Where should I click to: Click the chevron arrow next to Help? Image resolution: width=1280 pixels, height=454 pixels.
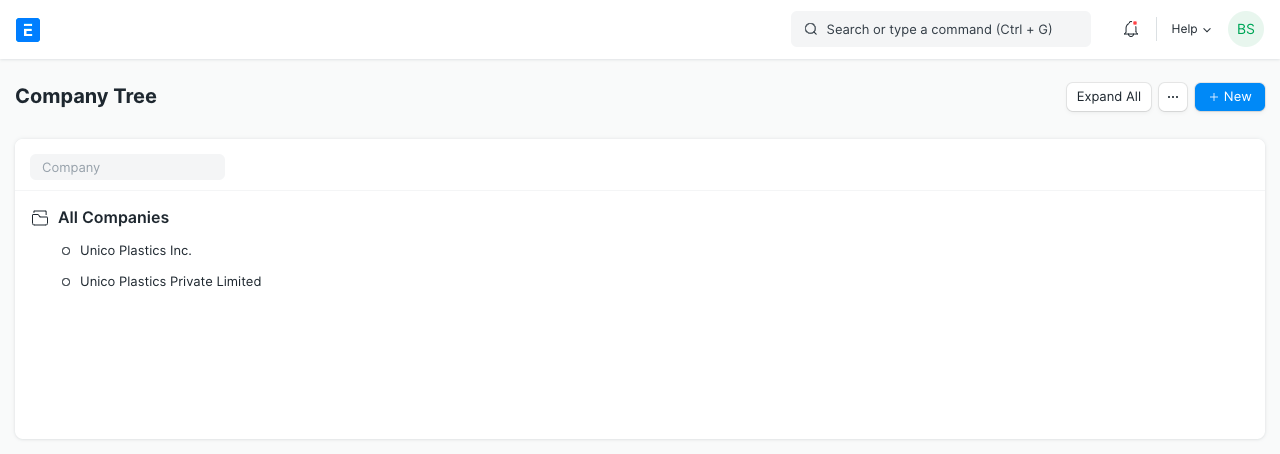pyautogui.click(x=1207, y=30)
